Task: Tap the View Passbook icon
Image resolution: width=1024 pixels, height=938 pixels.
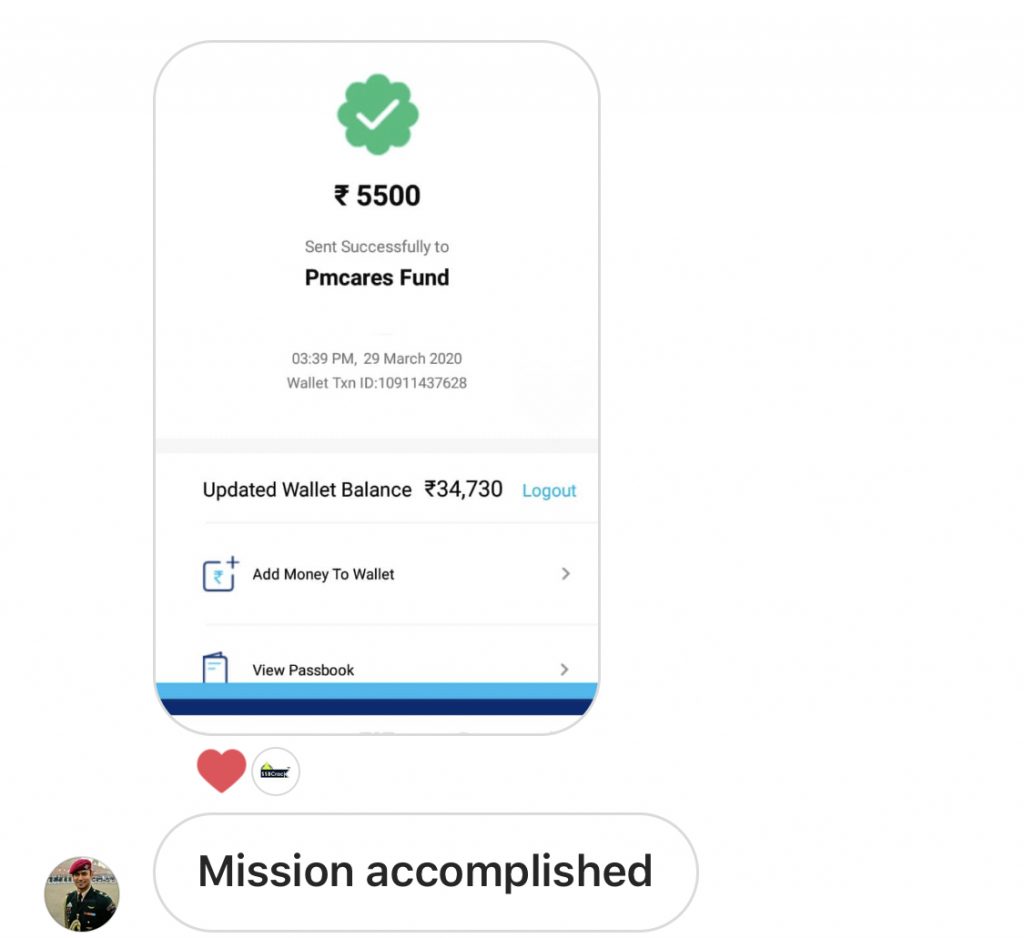Action: coord(215,668)
